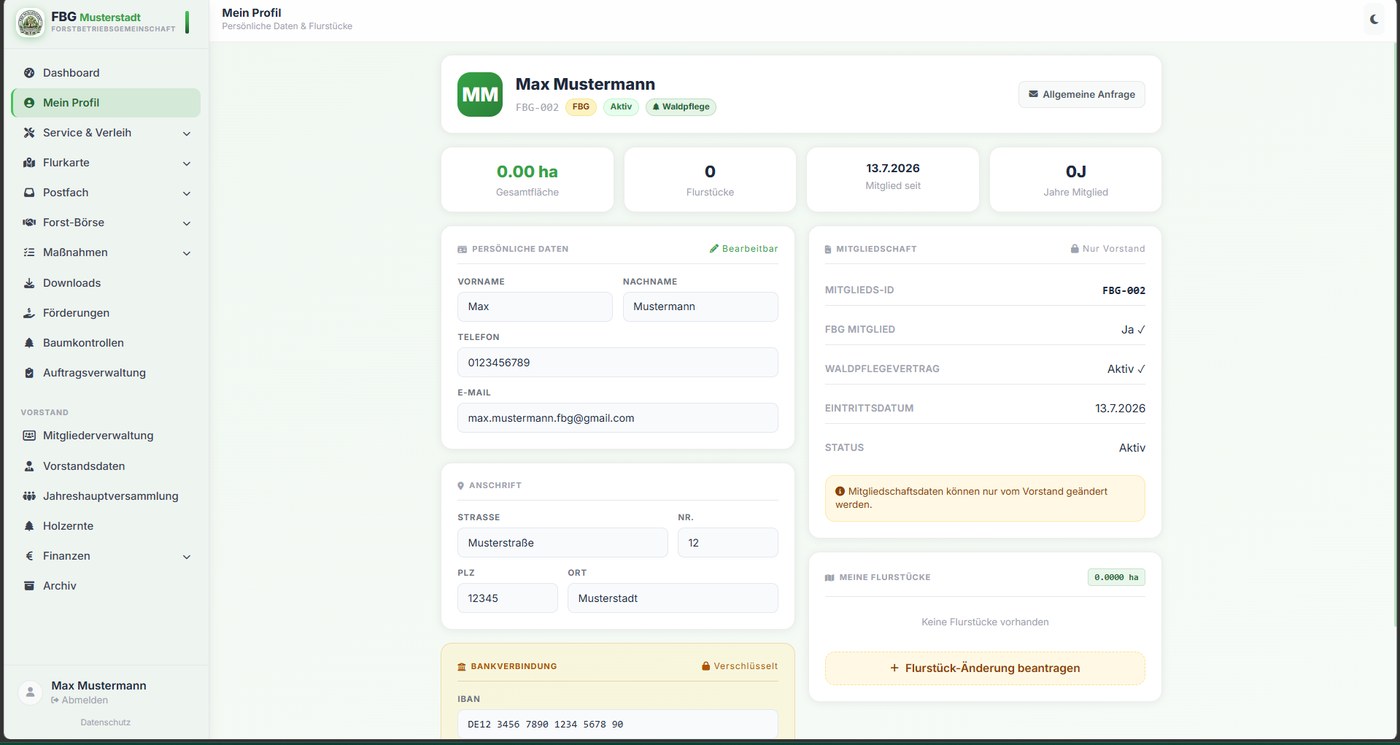Click the green MM avatar
The image size is (1400, 745).
click(480, 94)
